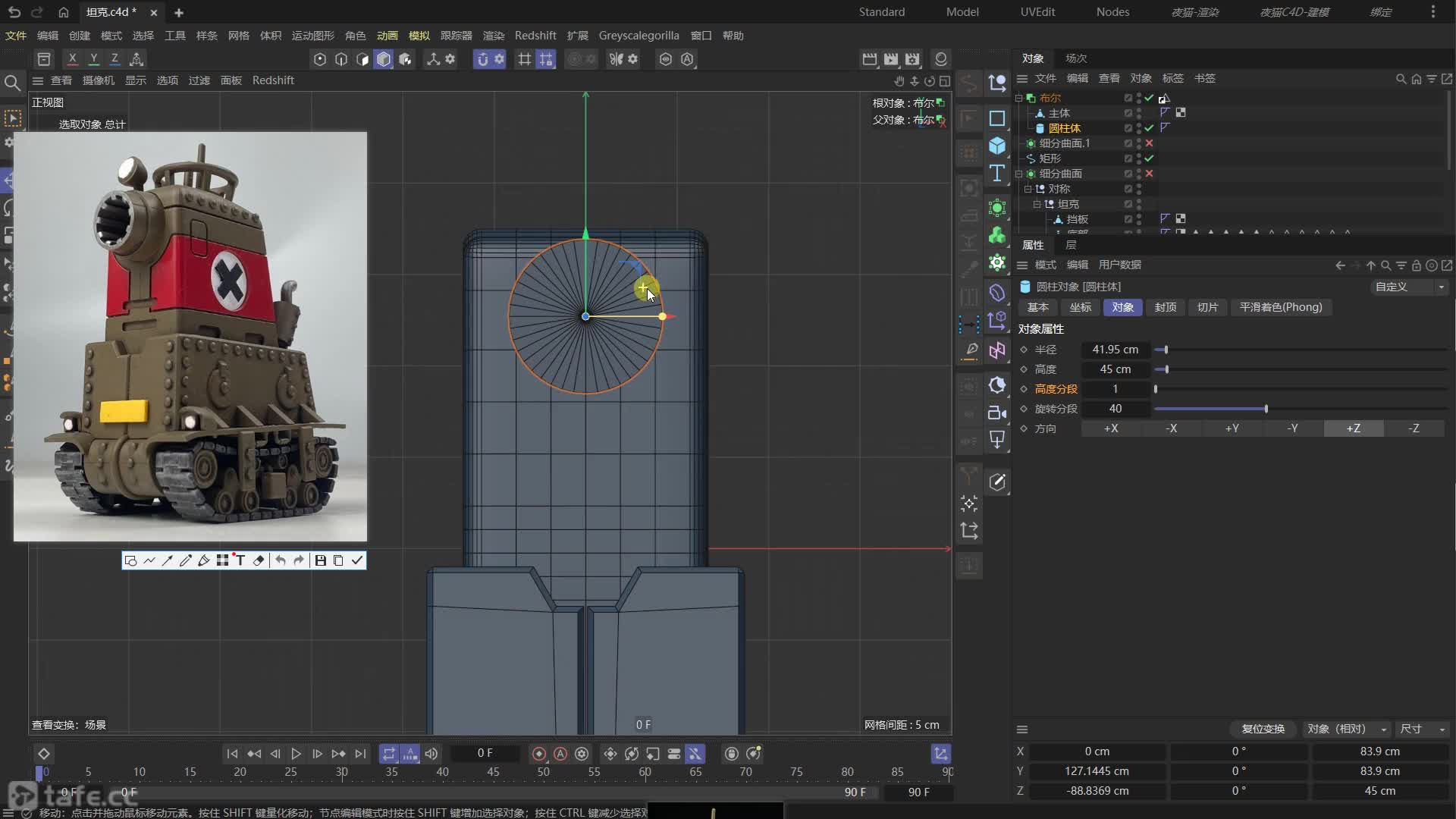
Task: Click 复位变换 reset transform button
Action: (x=1263, y=729)
